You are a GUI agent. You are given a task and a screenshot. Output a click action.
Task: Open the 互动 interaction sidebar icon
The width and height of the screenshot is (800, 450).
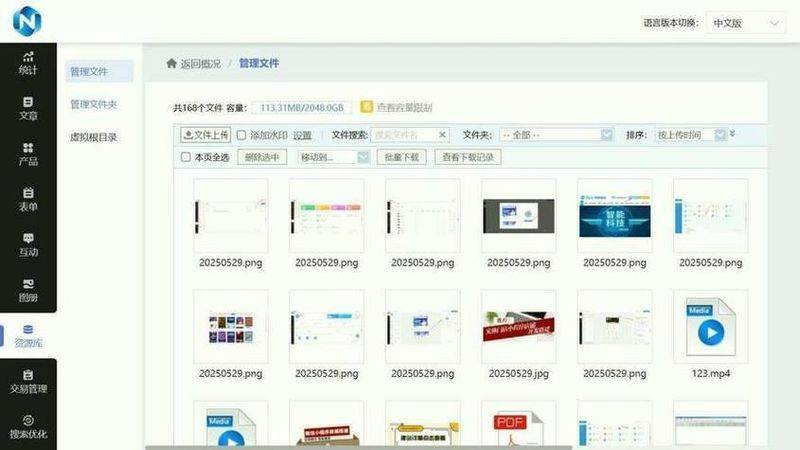click(x=28, y=245)
